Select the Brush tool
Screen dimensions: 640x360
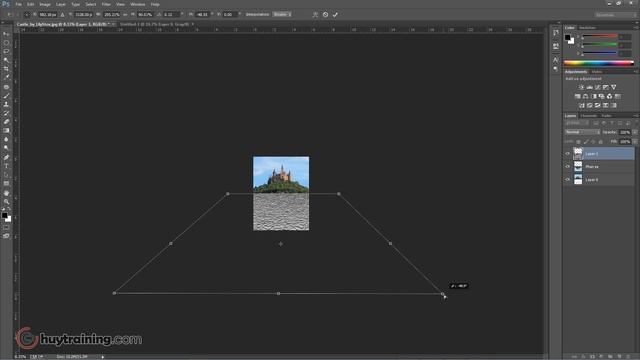(x=6, y=96)
